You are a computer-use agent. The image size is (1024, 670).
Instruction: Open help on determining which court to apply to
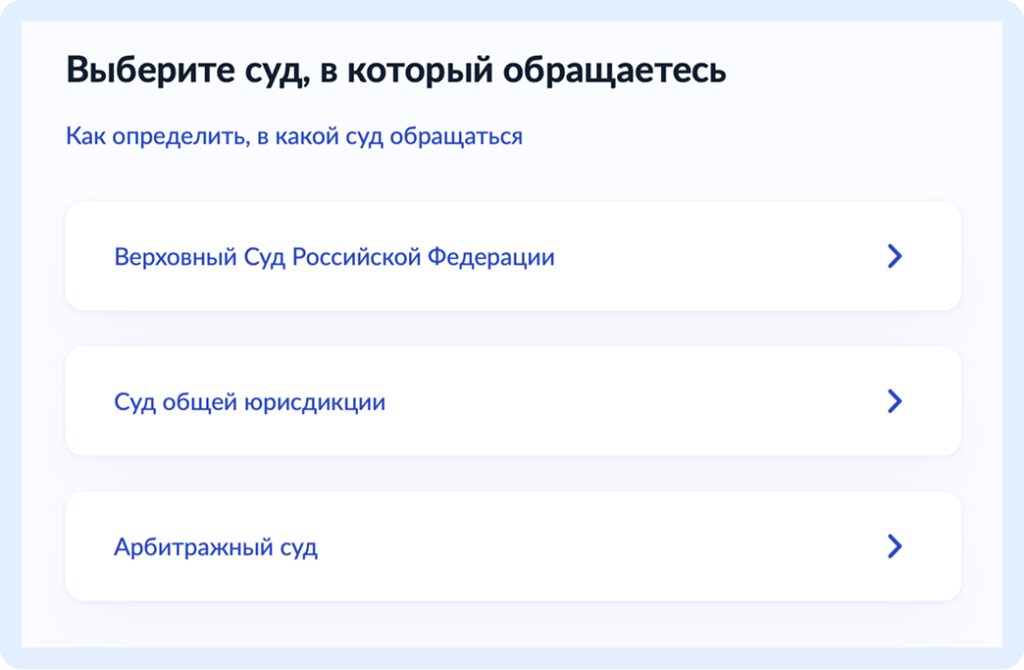(294, 136)
